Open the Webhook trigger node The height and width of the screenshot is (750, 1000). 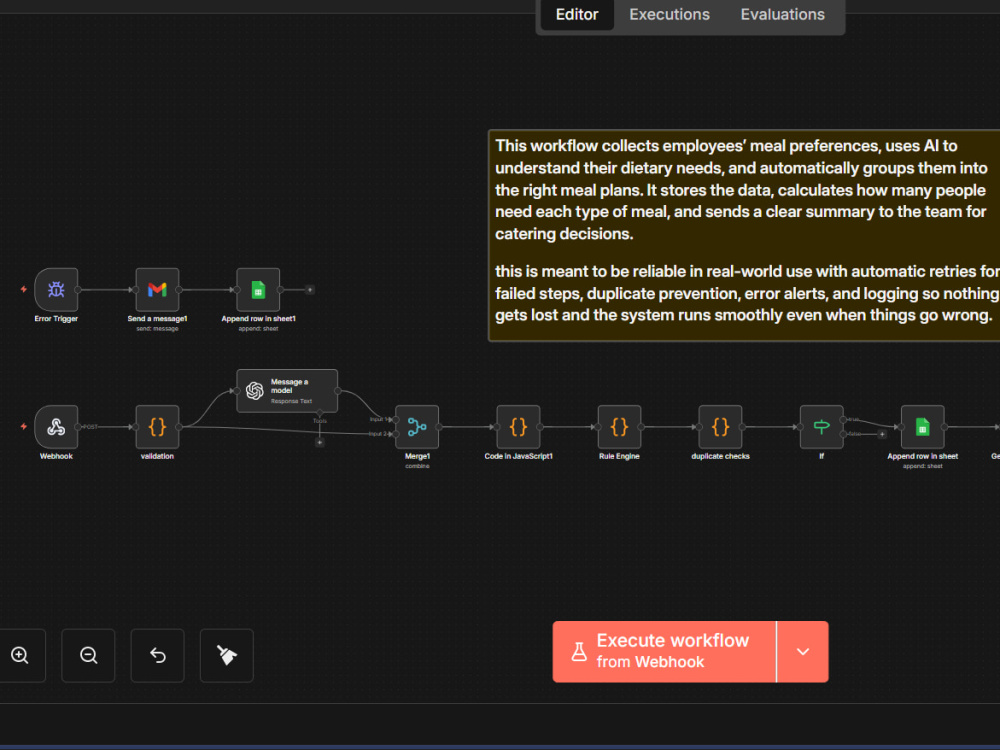(56, 427)
